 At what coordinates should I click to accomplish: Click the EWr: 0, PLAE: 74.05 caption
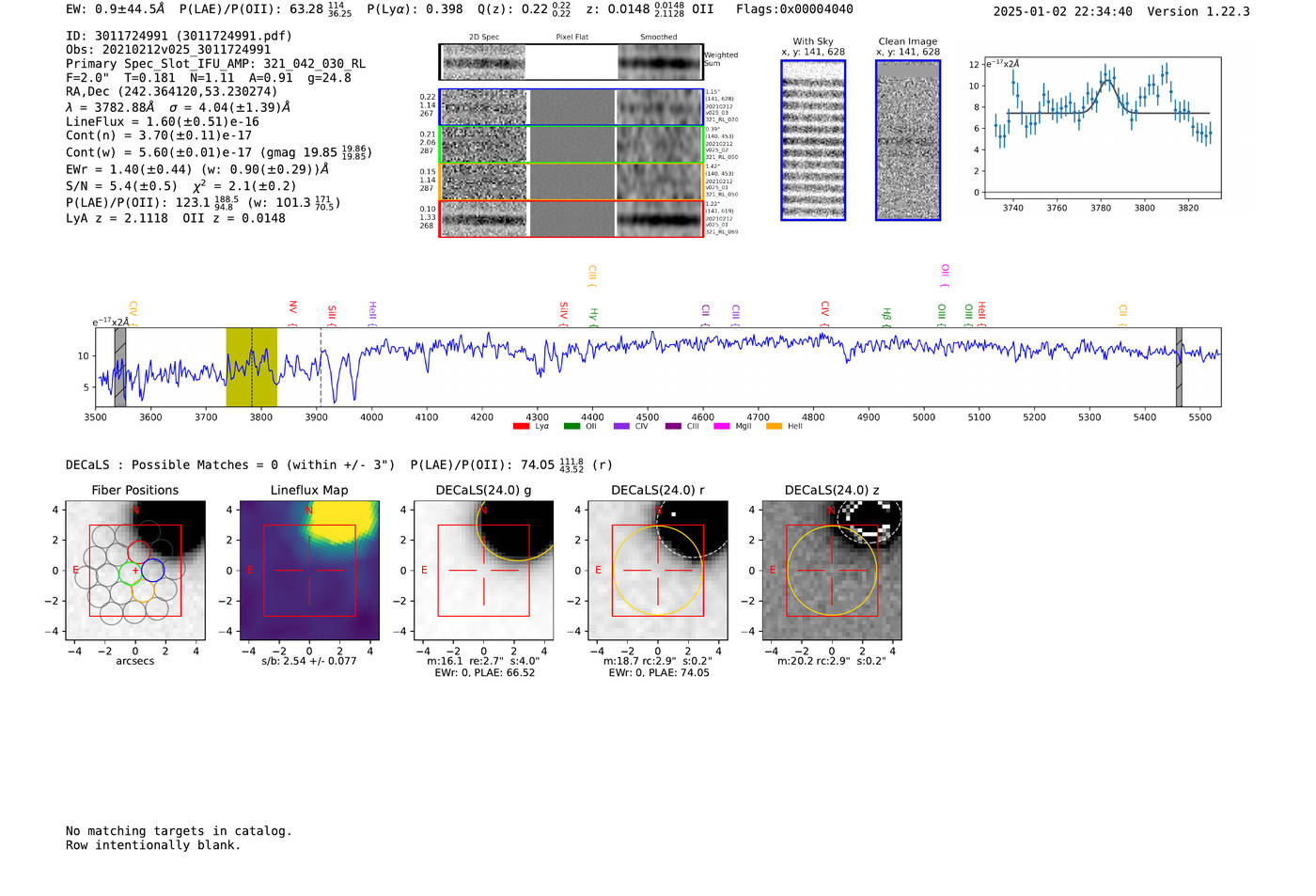pos(658,673)
